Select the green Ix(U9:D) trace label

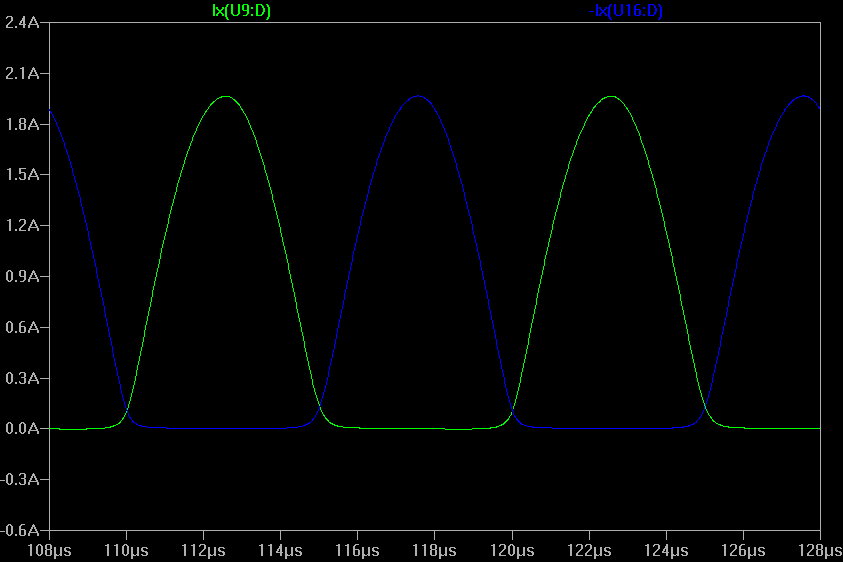coord(241,11)
